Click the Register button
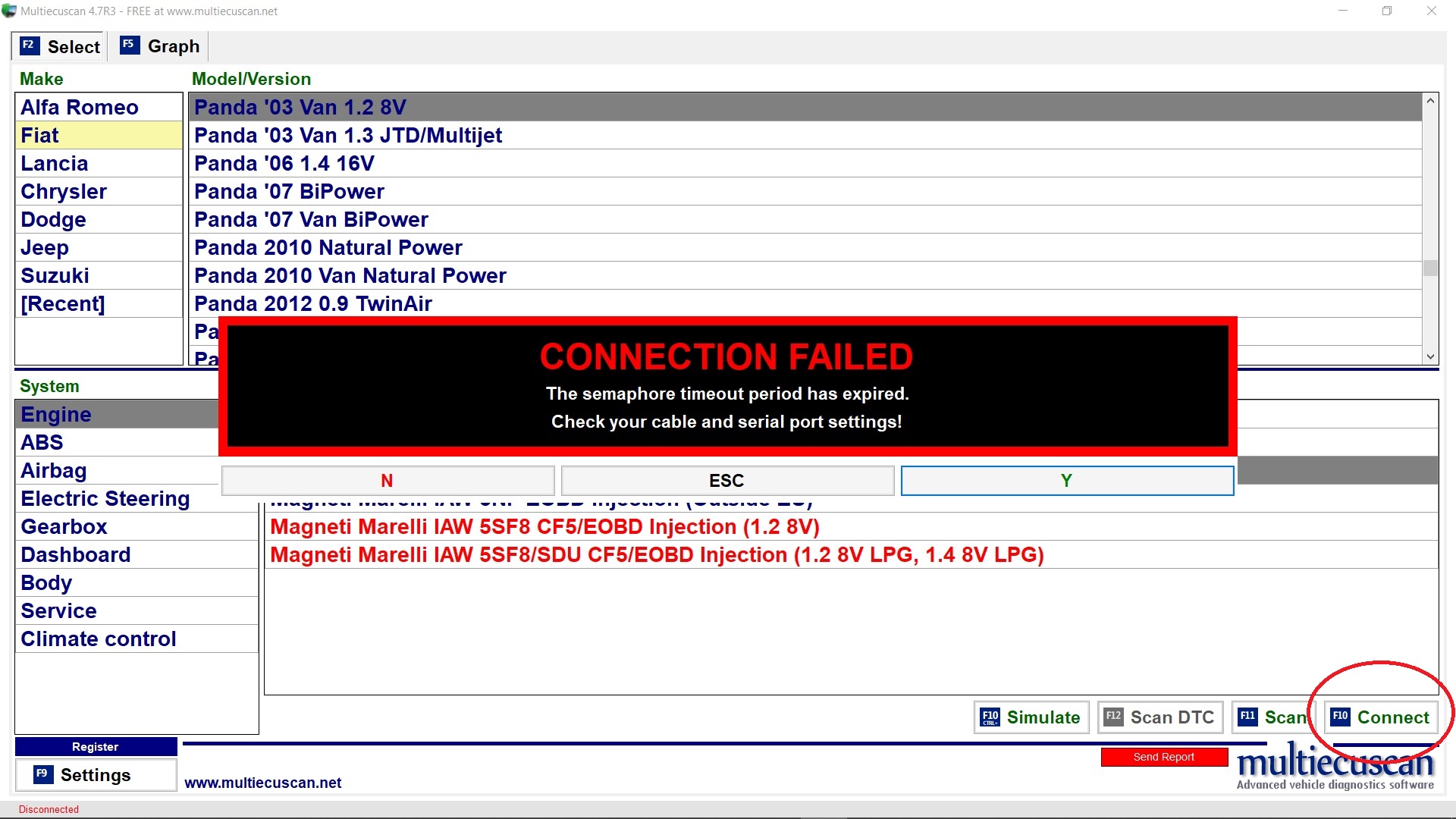 96,747
